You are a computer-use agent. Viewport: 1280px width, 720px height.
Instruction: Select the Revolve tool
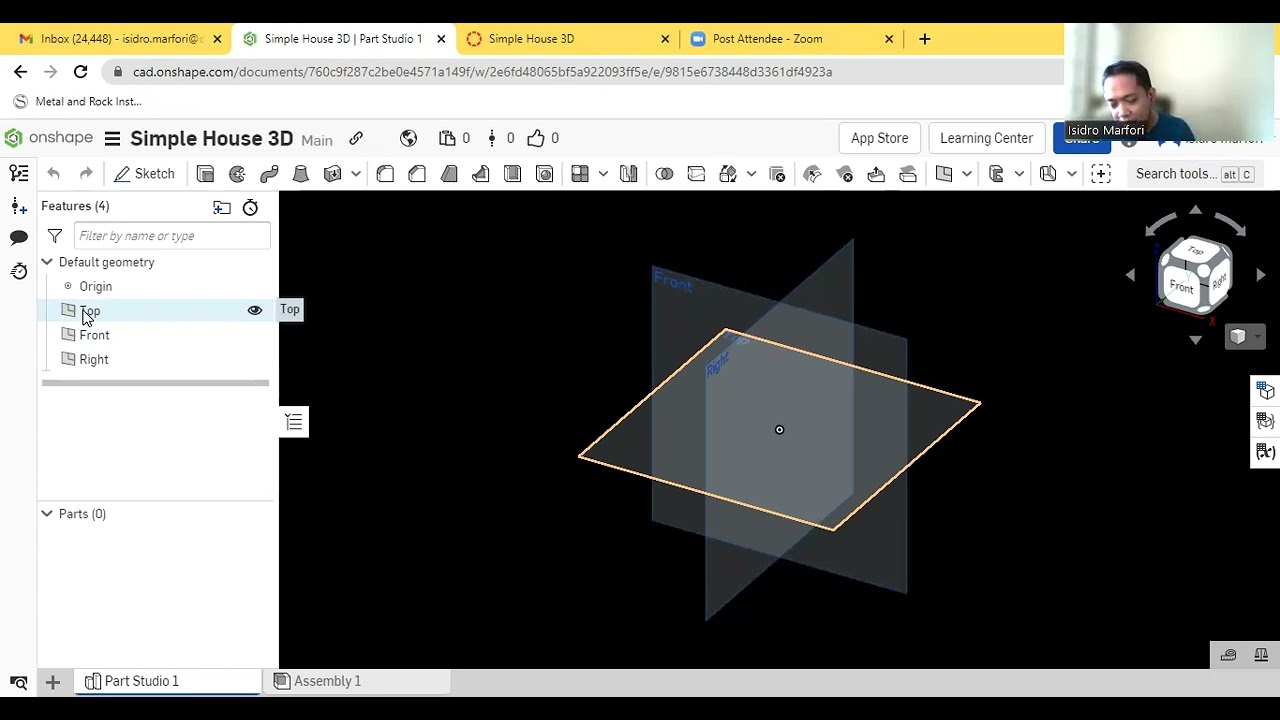[237, 174]
